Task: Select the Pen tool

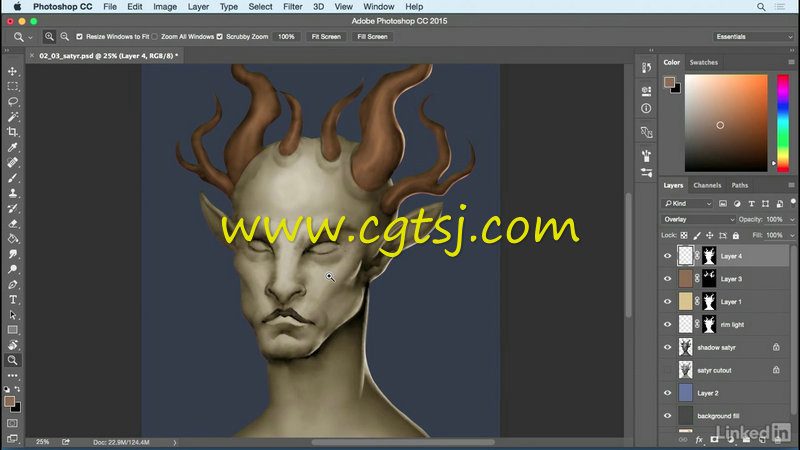Action: (13, 284)
